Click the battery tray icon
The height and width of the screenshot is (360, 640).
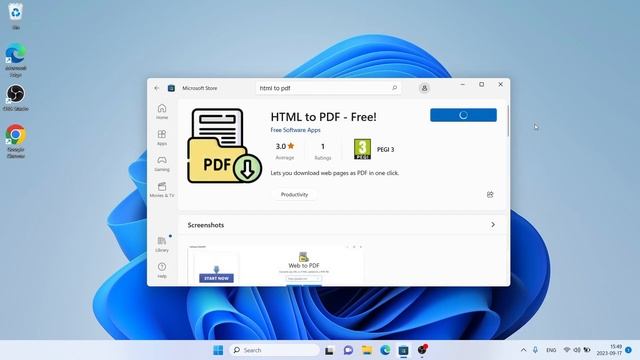coord(587,350)
